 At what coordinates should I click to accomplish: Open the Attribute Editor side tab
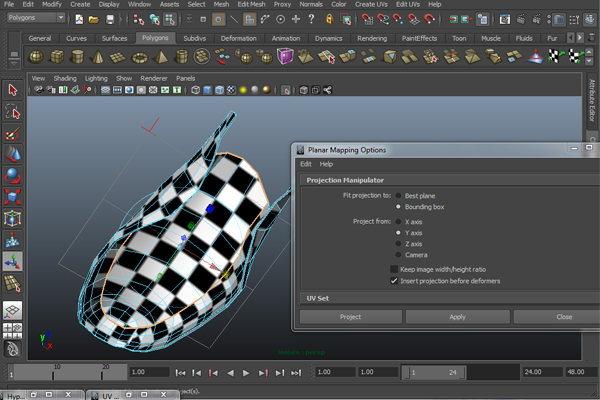click(592, 100)
